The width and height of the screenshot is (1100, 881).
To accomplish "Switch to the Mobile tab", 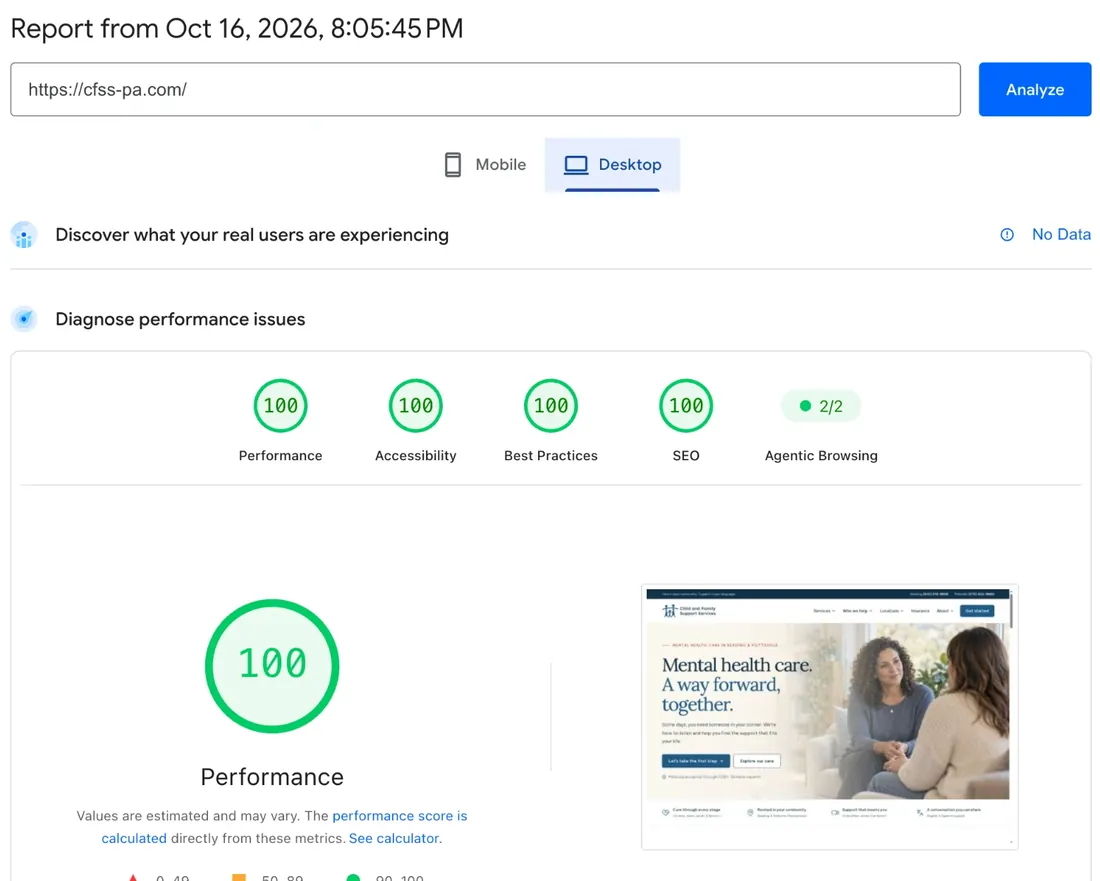I will coord(485,164).
